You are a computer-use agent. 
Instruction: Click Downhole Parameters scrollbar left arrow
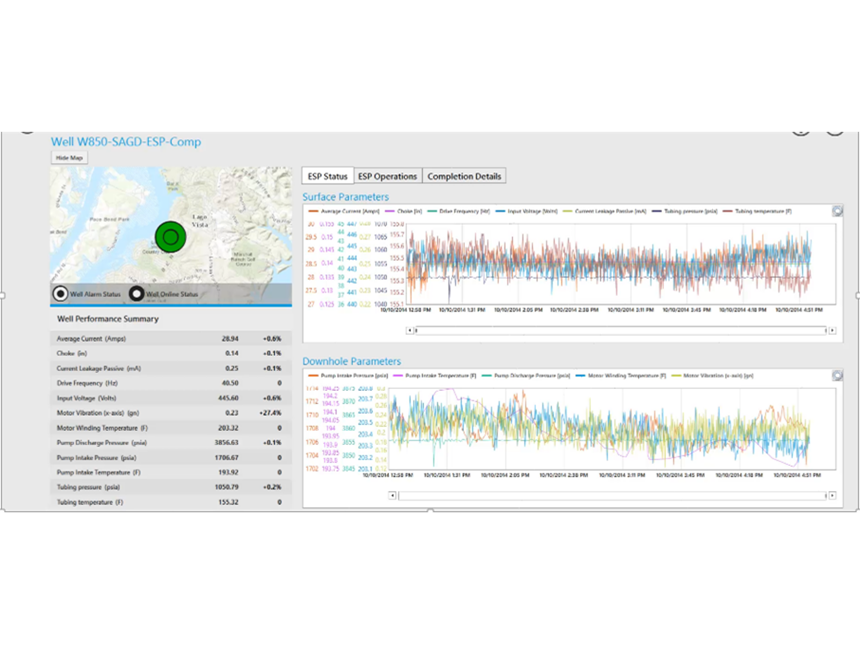(390, 495)
